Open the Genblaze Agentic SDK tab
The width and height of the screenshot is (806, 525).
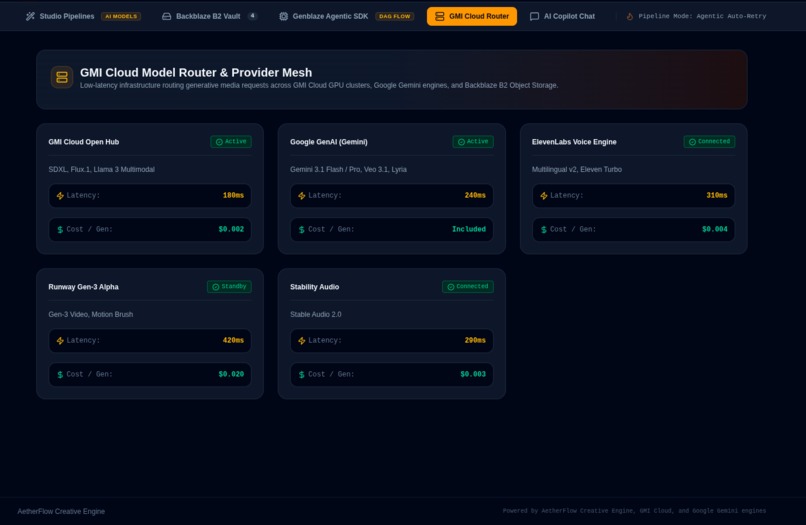pos(346,16)
